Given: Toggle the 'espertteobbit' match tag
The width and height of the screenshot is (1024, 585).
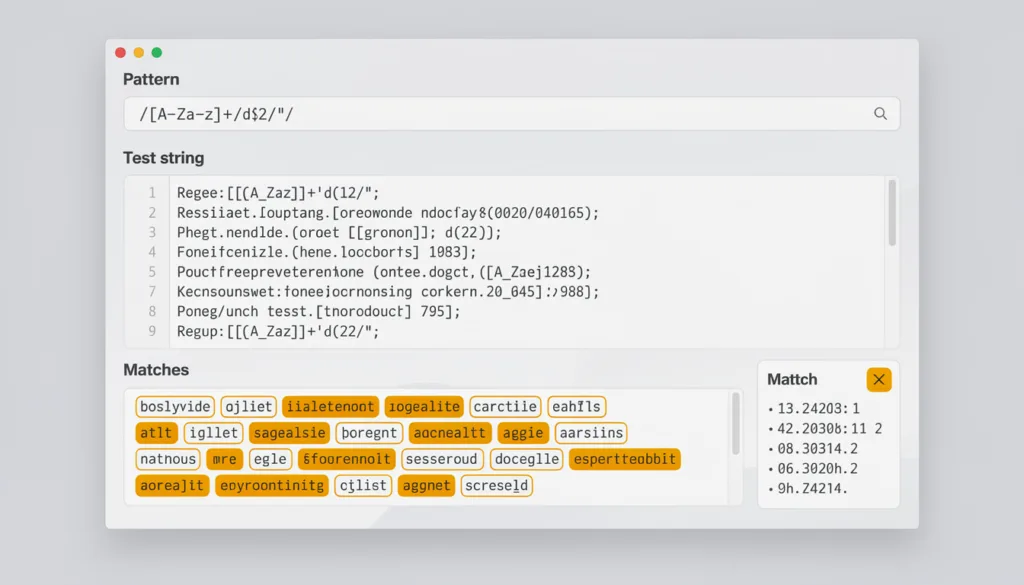Looking at the screenshot, I should point(624,459).
